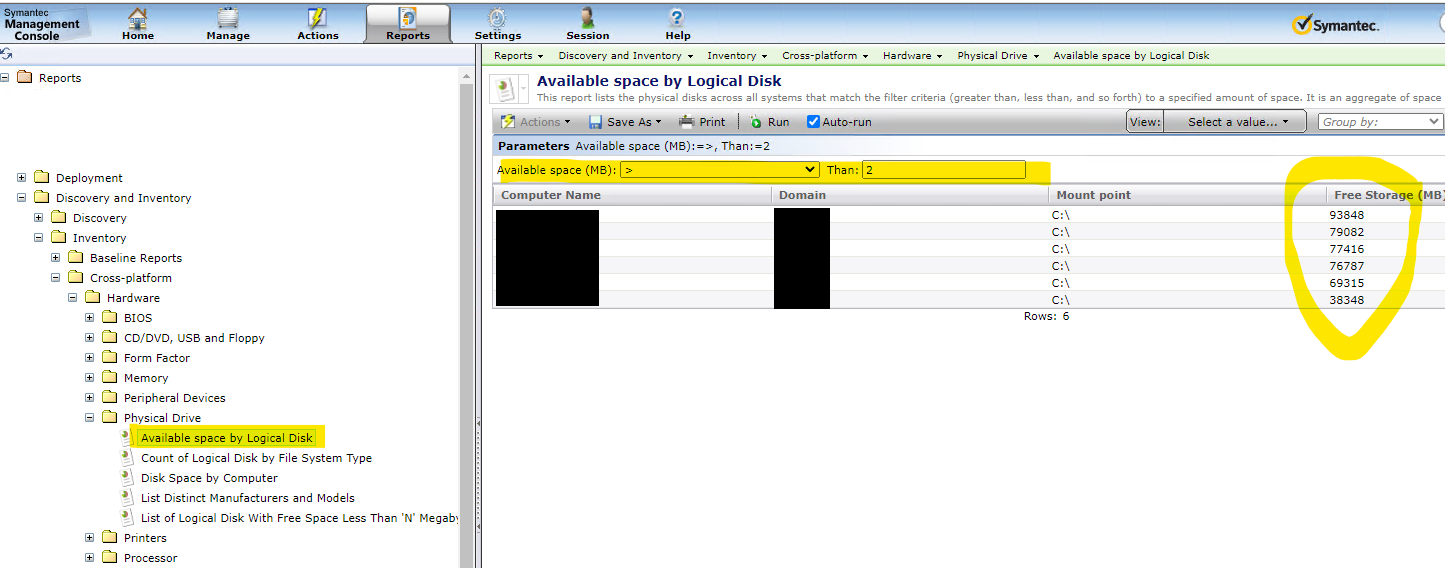Sort by Mount point column header
The image size is (1445, 568).
[1093, 195]
